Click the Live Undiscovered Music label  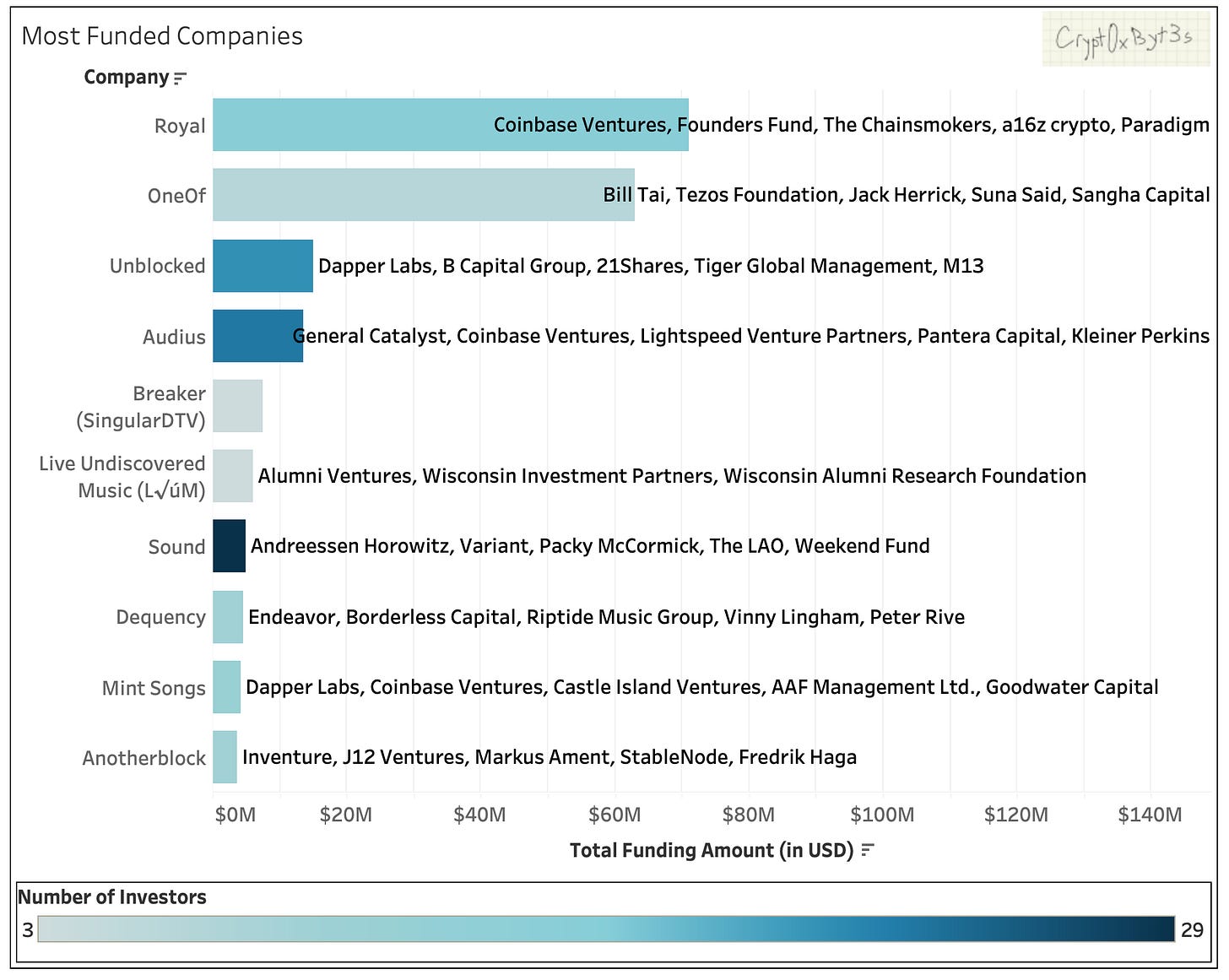pos(122,477)
